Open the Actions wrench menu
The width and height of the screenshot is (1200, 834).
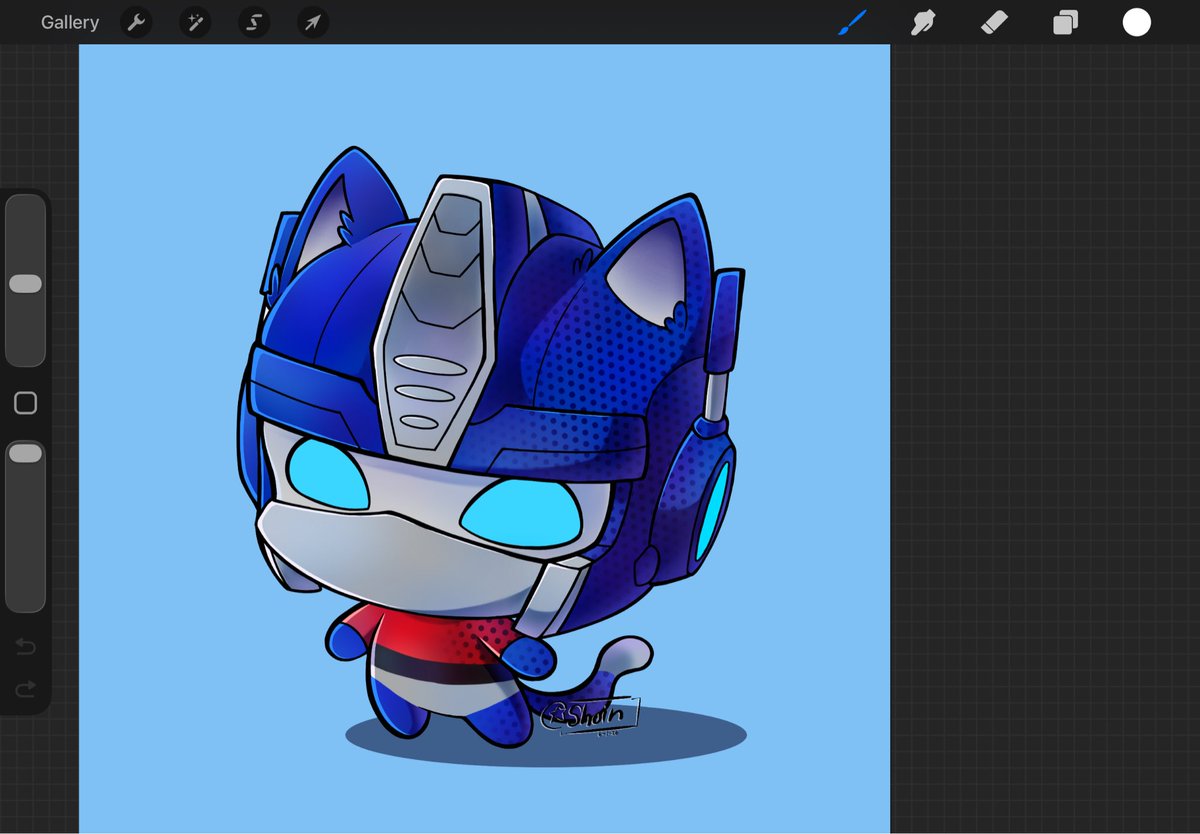click(136, 22)
